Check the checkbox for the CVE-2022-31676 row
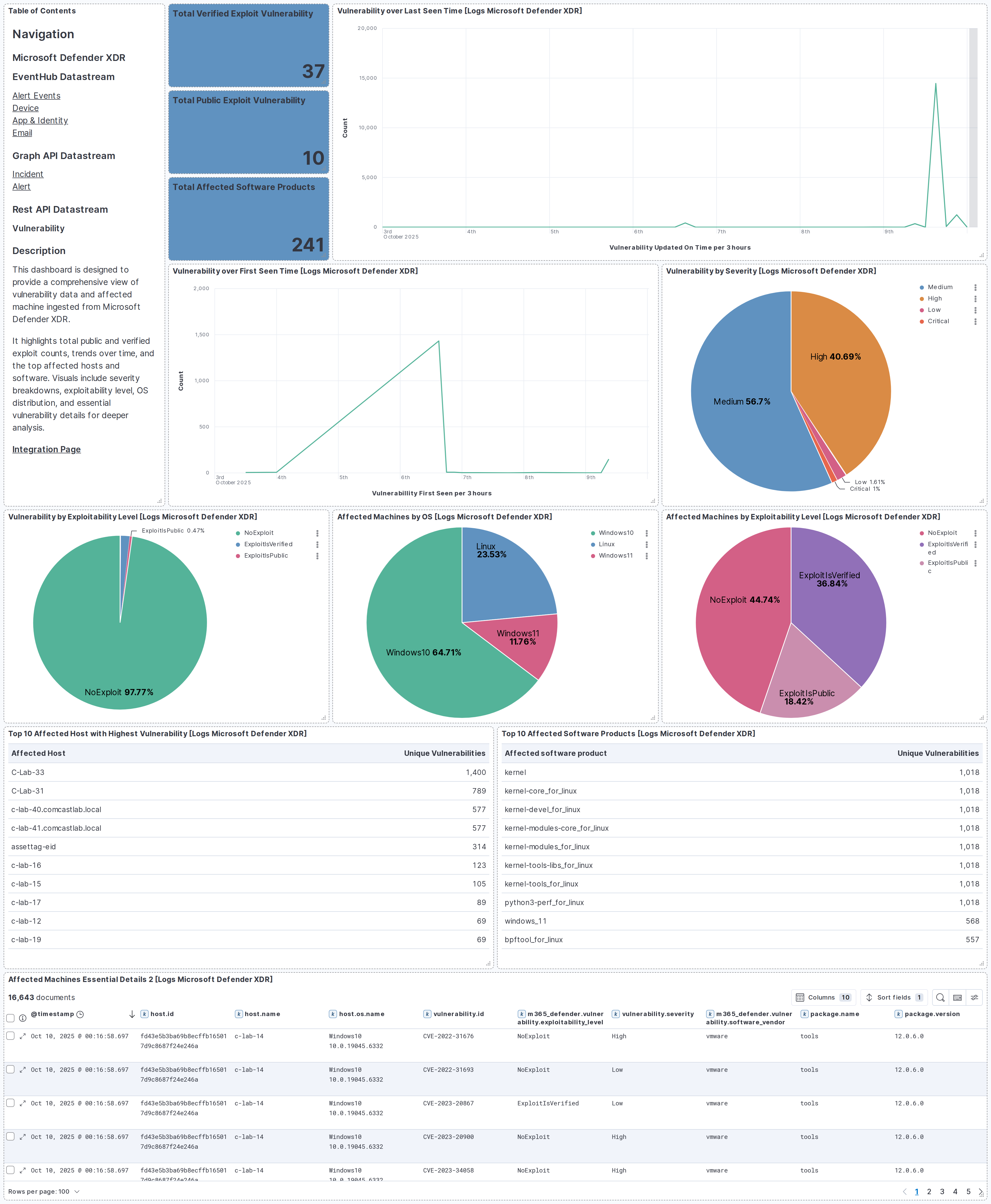This screenshot has height=1204, width=991. coord(10,1036)
